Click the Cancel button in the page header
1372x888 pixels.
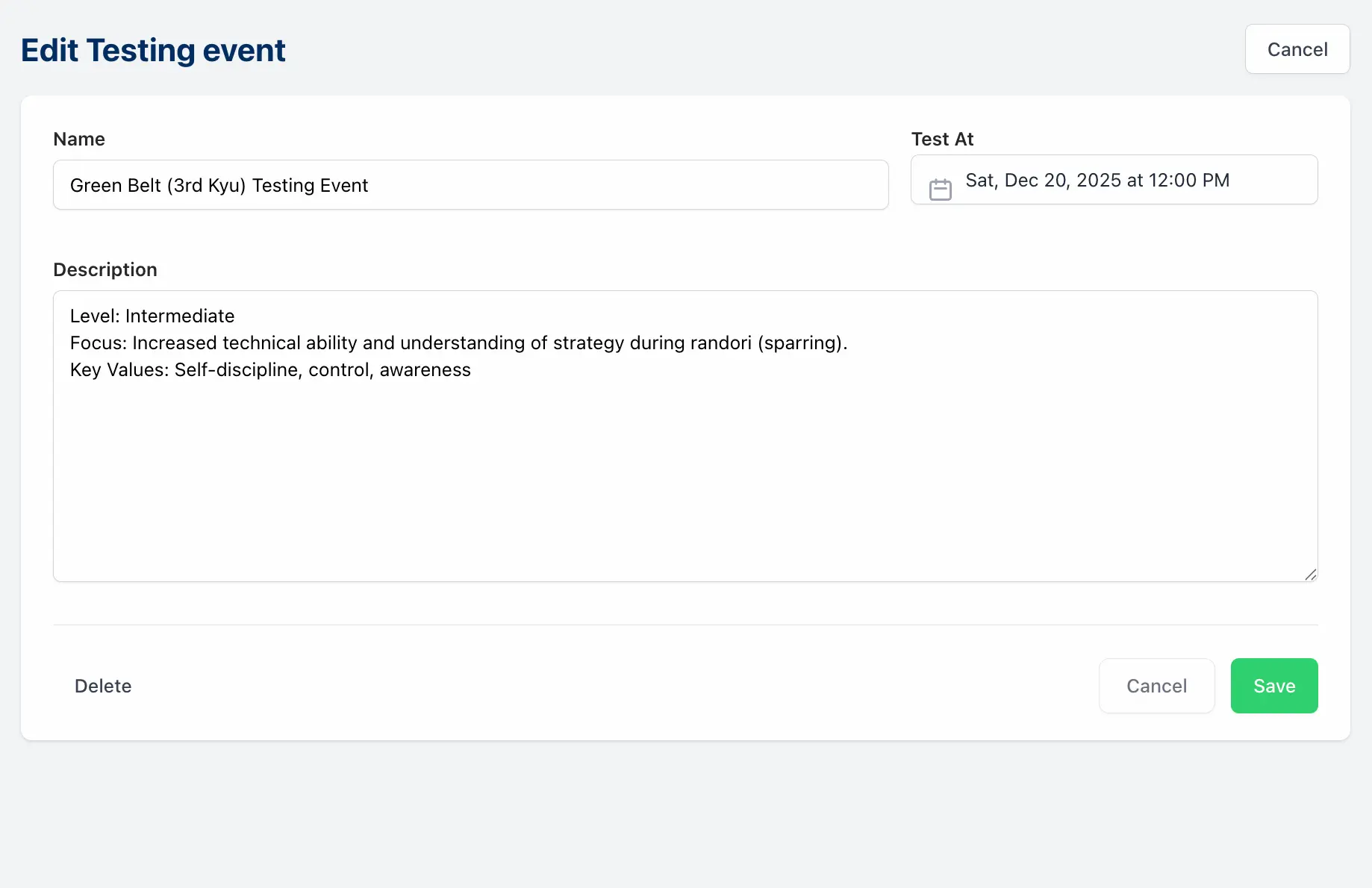1297,49
